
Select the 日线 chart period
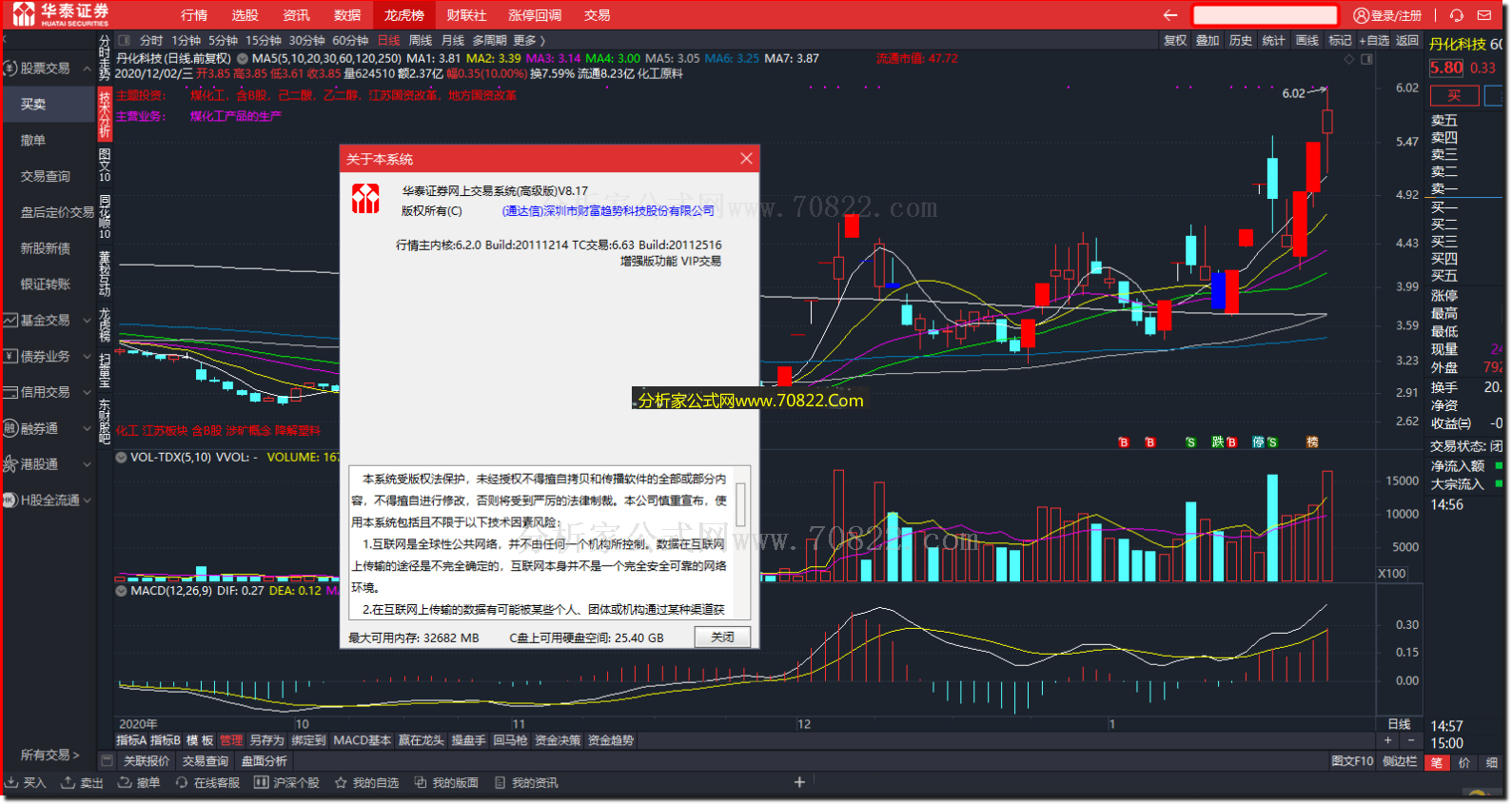[x=388, y=41]
